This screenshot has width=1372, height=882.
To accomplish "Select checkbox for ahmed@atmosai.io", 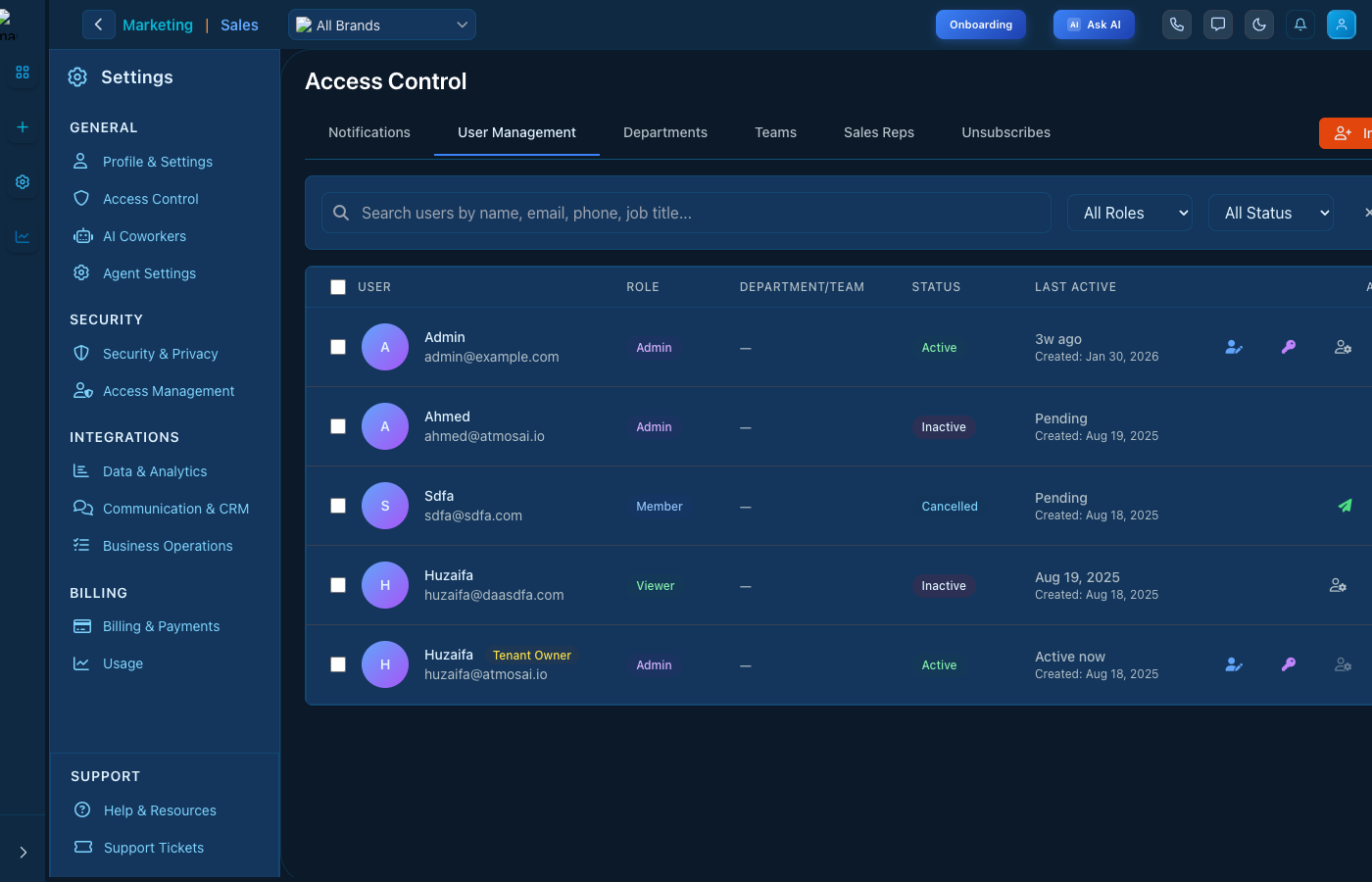I will 338,426.
